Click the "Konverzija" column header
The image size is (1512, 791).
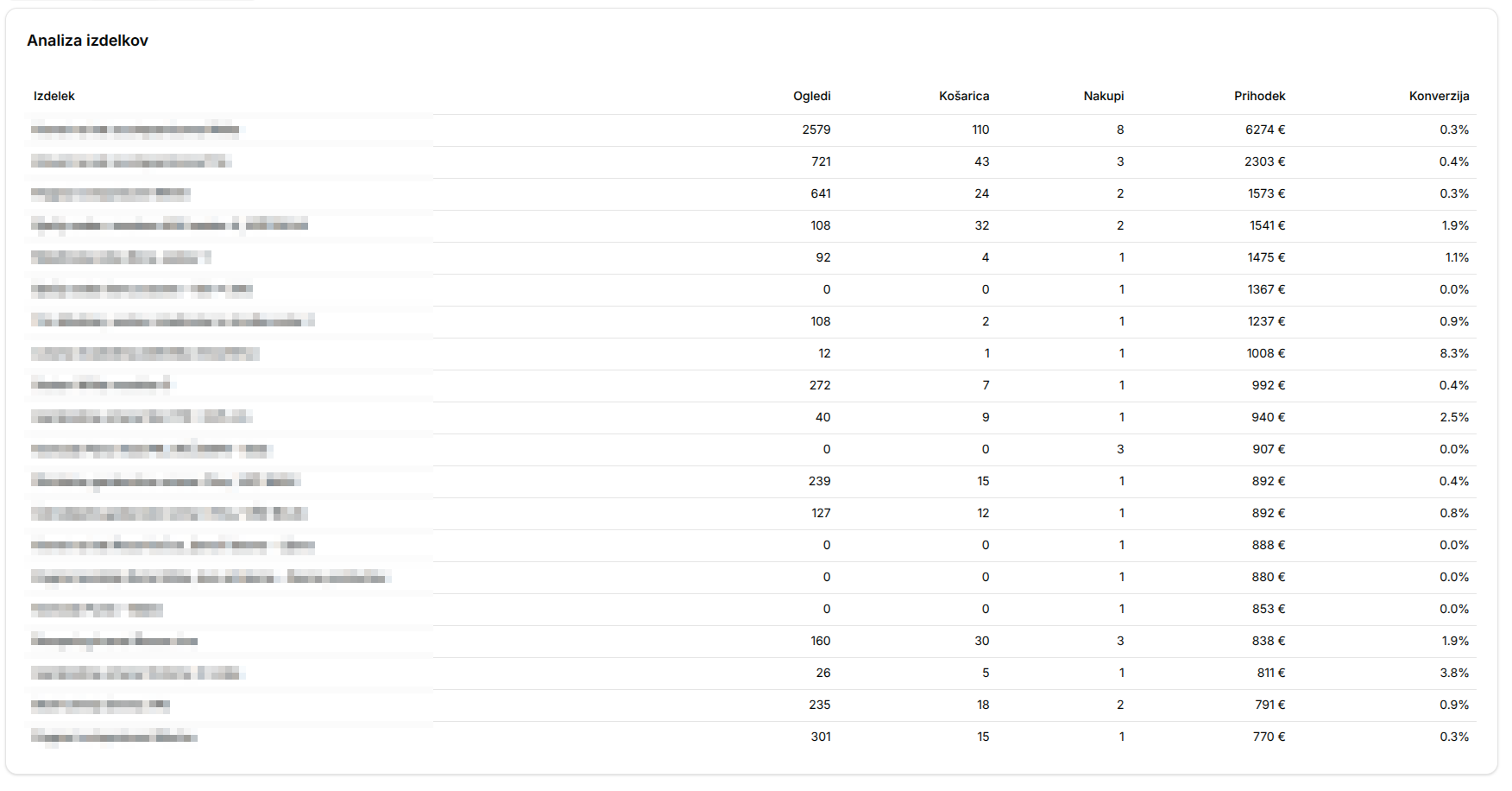coord(1439,96)
